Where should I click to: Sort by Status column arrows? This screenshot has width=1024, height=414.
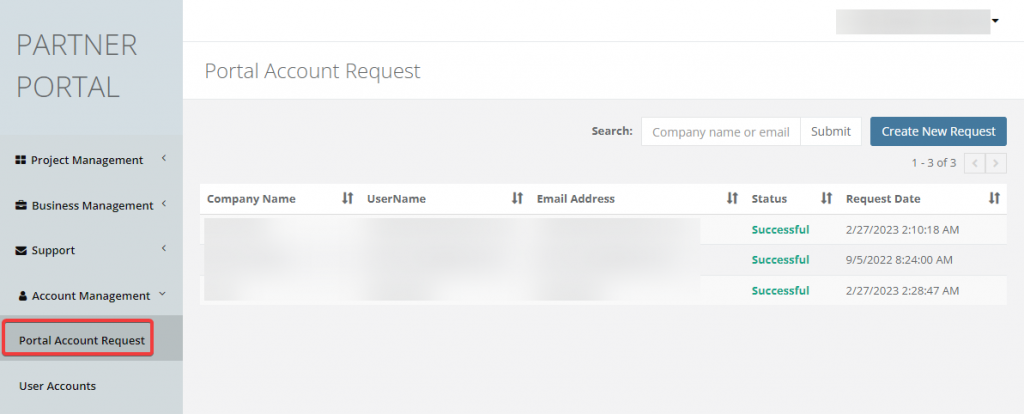(826, 199)
